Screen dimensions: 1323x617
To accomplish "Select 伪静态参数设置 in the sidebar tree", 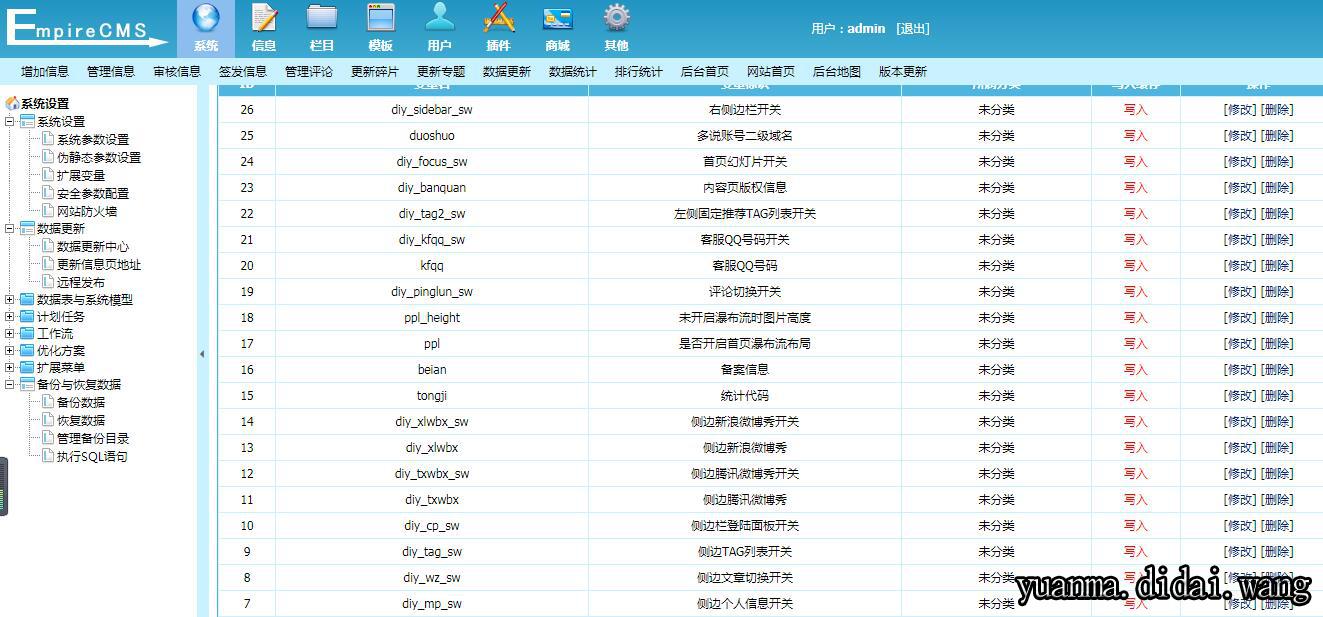I will pyautogui.click(x=98, y=158).
